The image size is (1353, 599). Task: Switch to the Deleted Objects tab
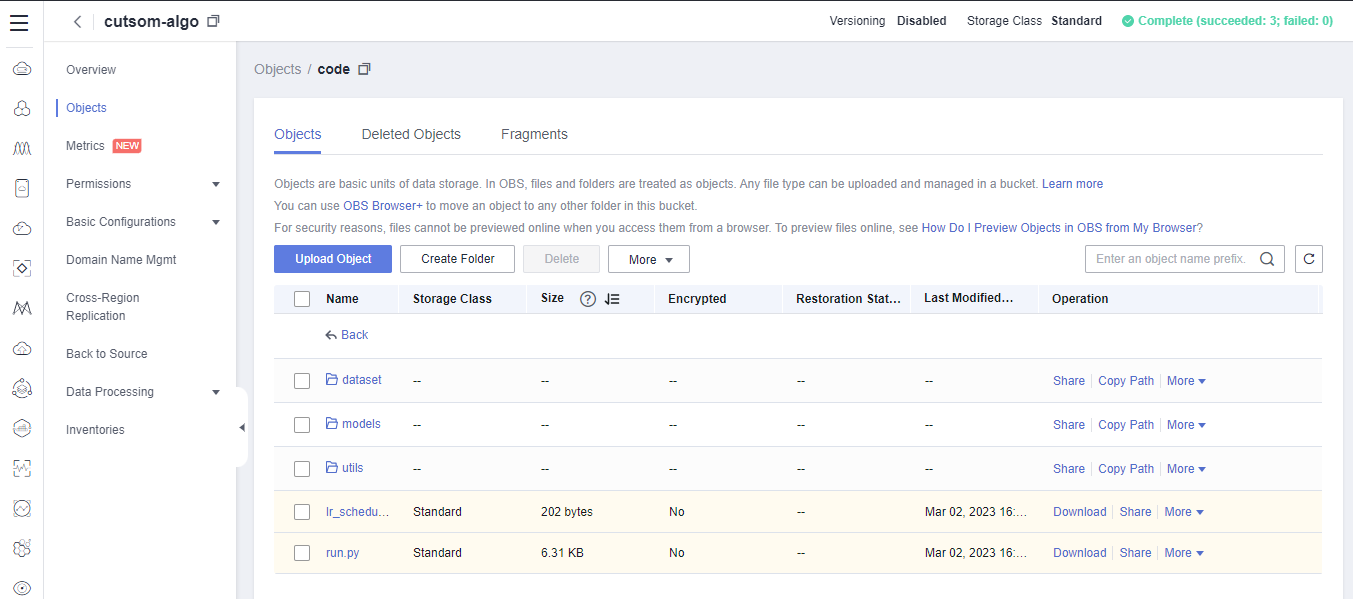(x=411, y=134)
